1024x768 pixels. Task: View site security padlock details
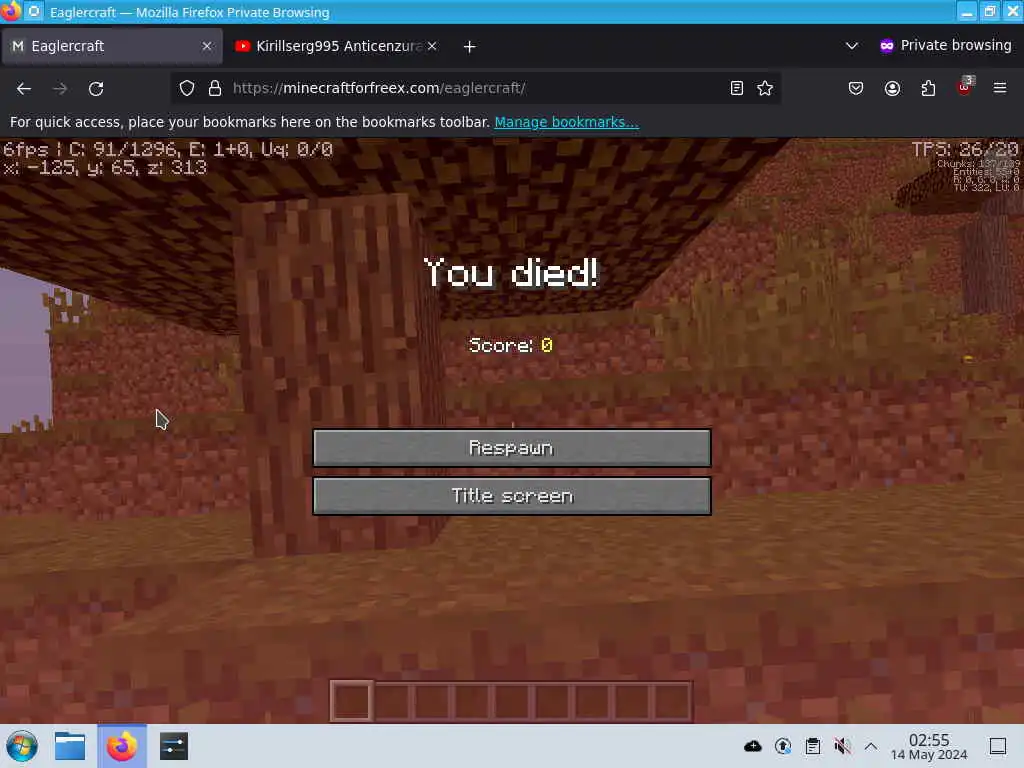[215, 88]
